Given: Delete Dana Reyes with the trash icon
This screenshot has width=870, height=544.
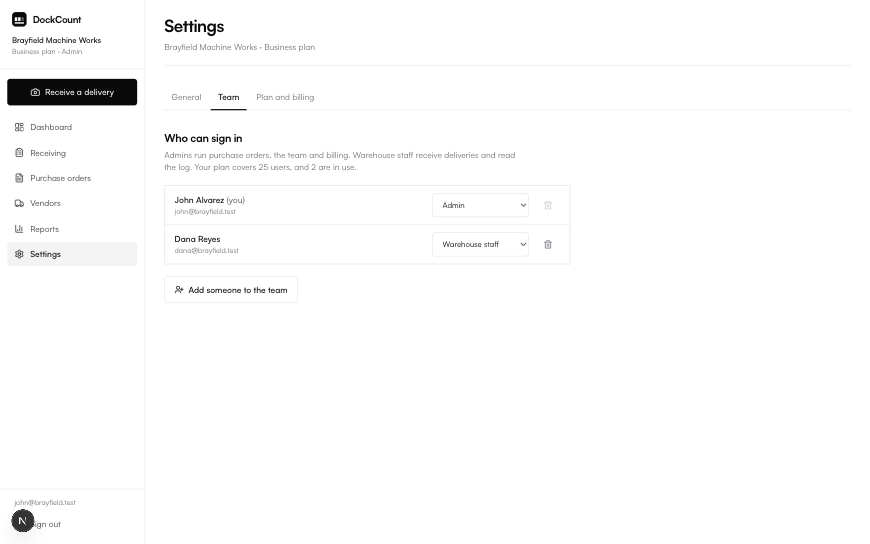Looking at the screenshot, I should [548, 244].
